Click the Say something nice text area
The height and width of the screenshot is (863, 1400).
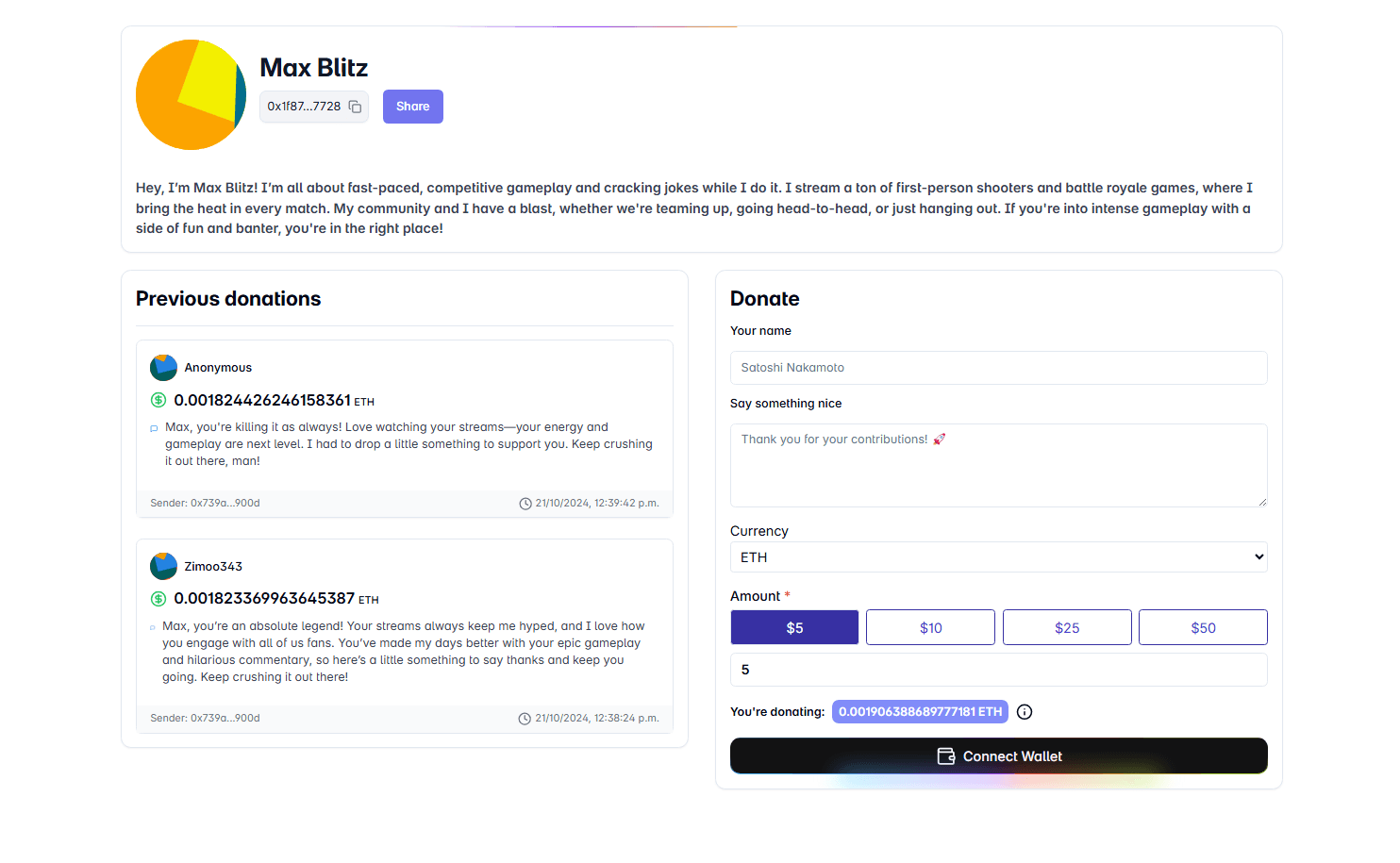click(x=998, y=465)
